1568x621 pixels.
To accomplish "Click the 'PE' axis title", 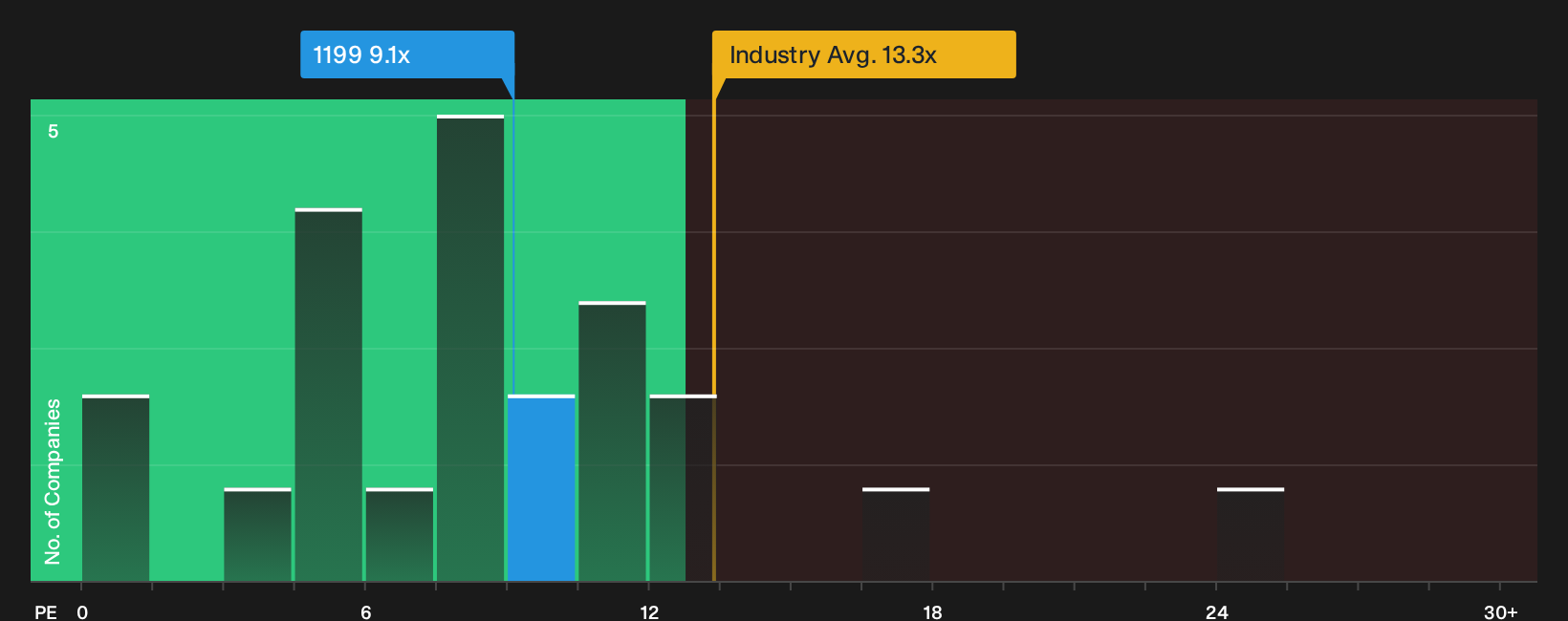I will [46, 611].
